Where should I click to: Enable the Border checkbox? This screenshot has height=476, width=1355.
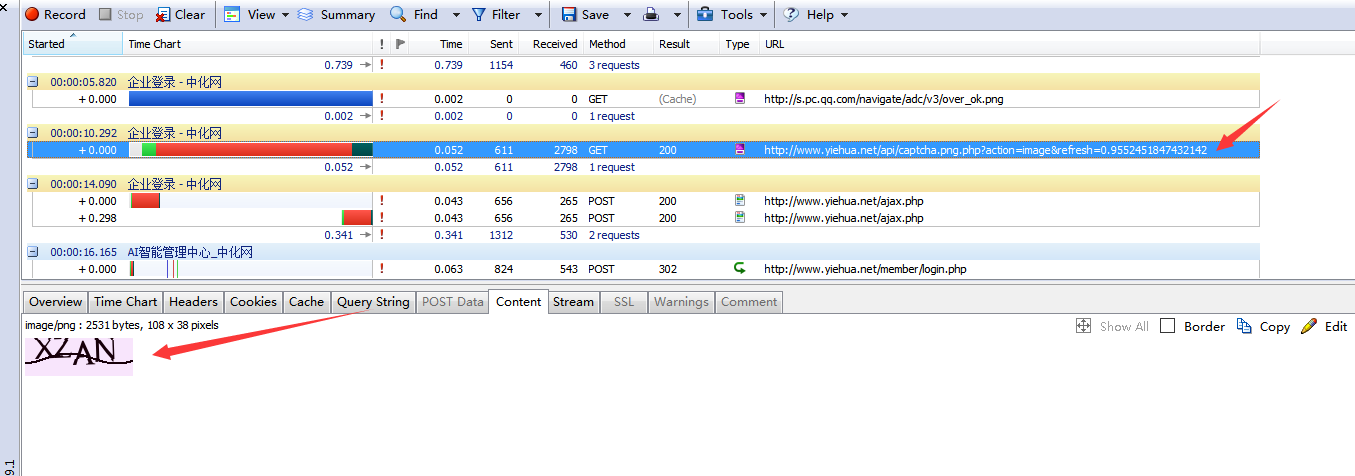[x=1167, y=327]
